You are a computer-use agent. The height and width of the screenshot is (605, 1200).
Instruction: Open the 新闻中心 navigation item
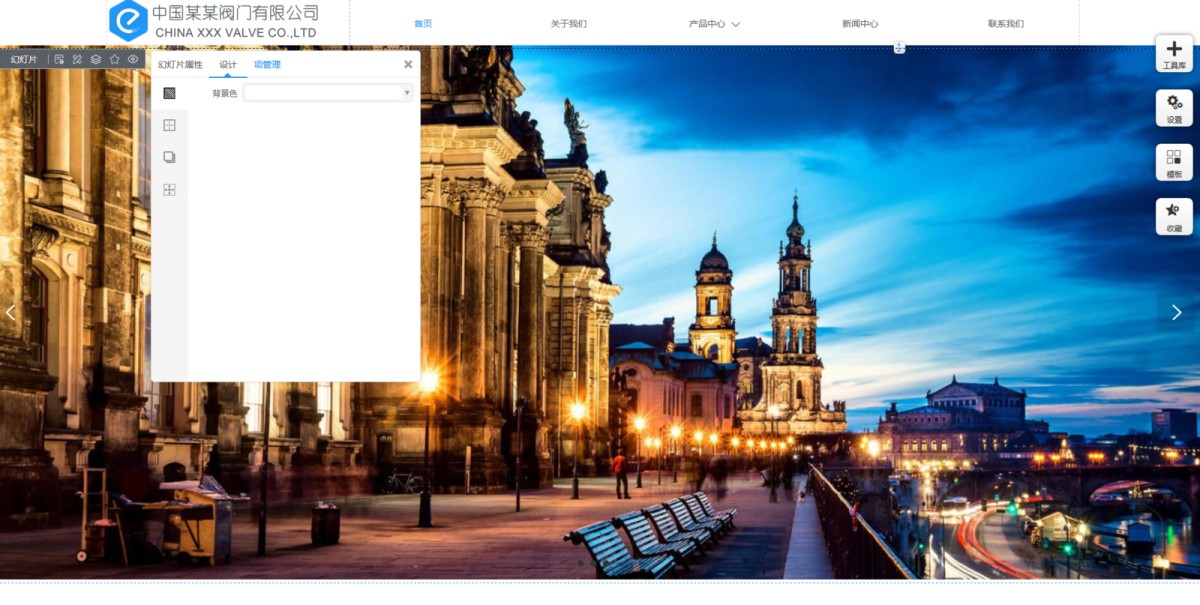pos(860,23)
